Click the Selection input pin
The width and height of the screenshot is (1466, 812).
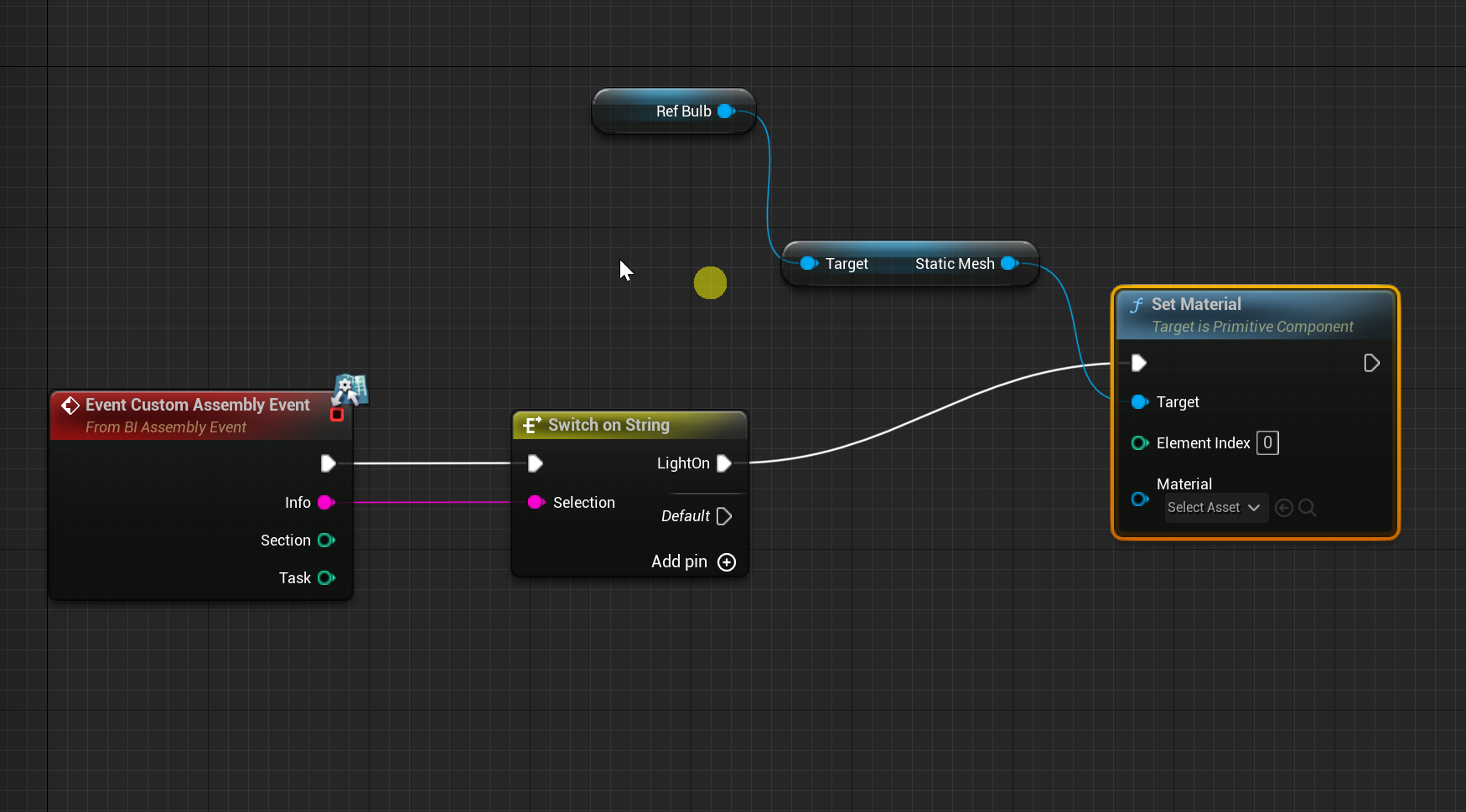click(536, 503)
